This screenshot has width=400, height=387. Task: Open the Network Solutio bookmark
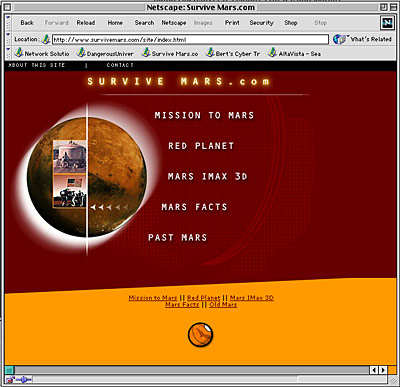click(42, 53)
